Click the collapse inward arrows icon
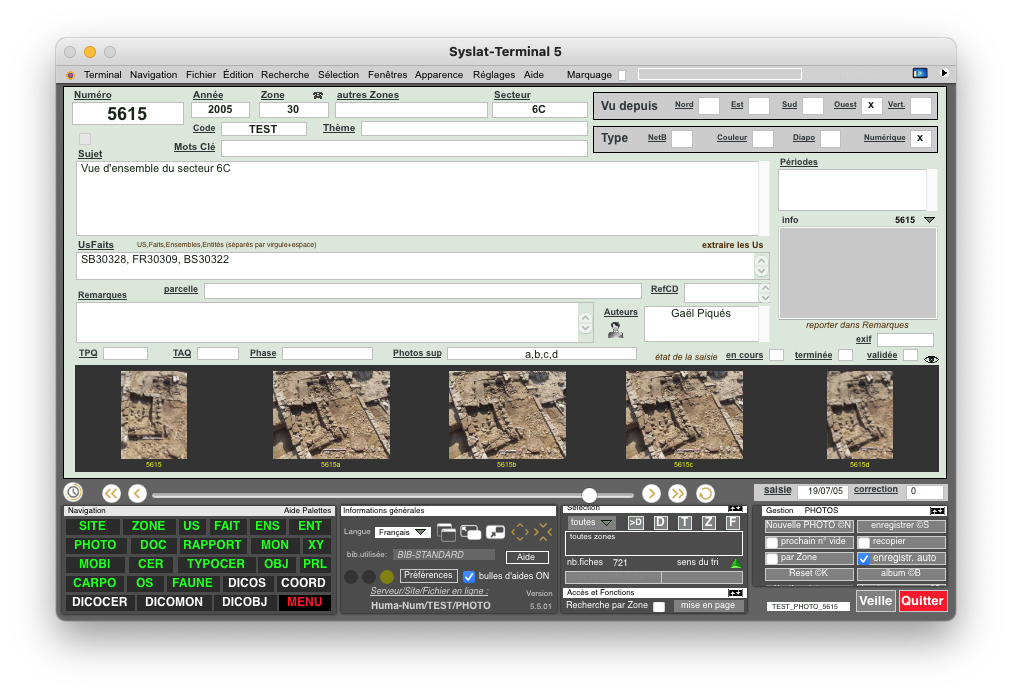 [543, 532]
